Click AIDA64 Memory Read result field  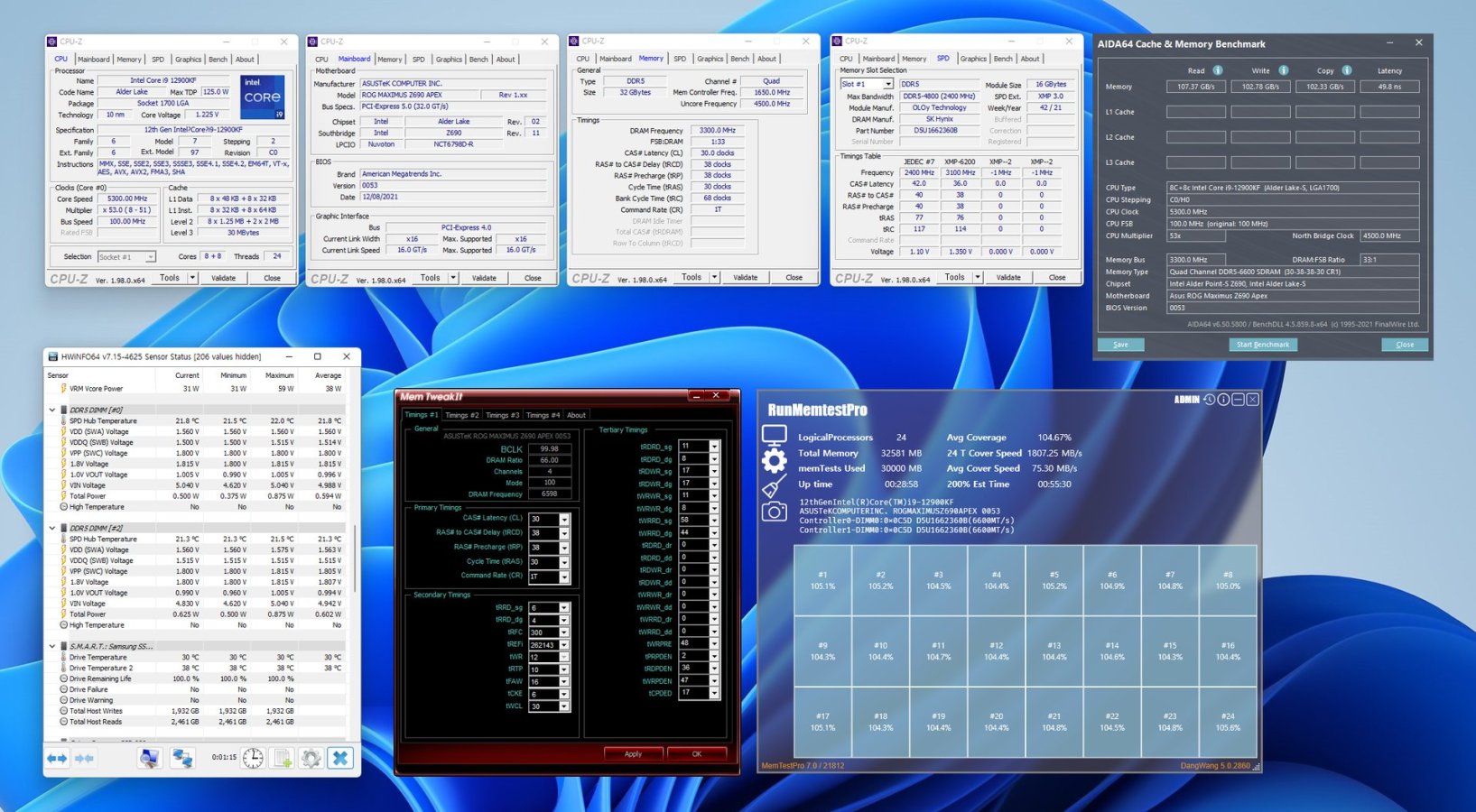tap(1195, 87)
